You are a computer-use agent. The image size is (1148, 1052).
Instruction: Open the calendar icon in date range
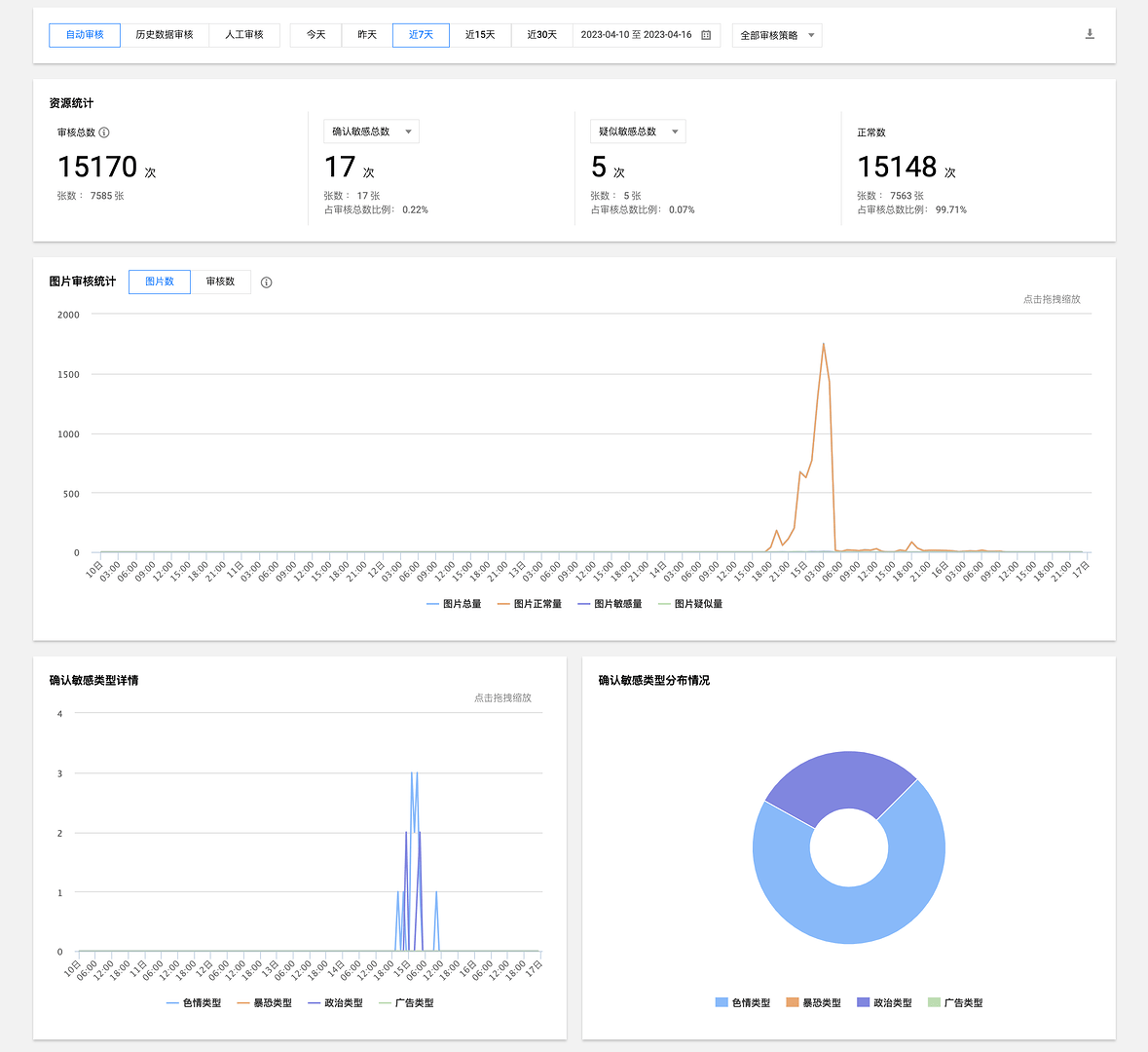click(706, 35)
